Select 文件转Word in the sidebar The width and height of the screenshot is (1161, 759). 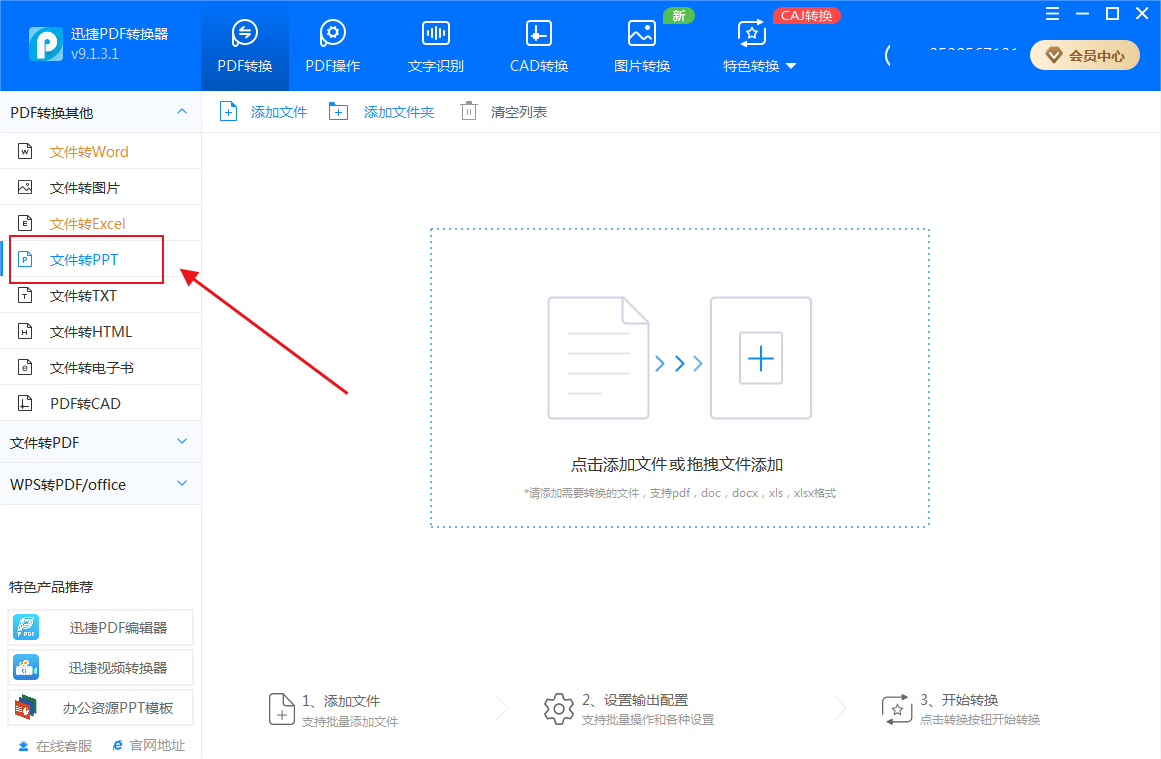coord(101,152)
